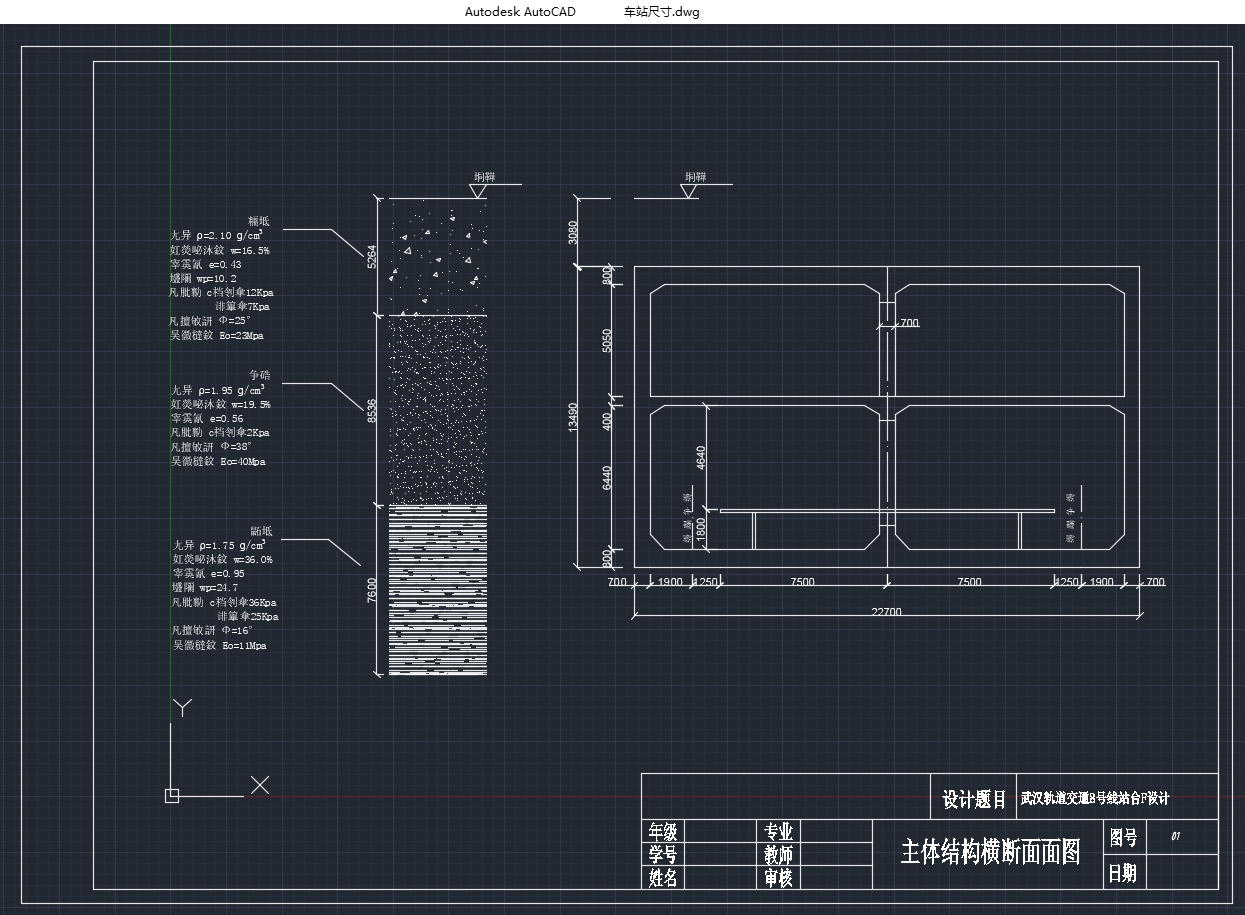Image resolution: width=1245 pixels, height=915 pixels.
Task: Select the 22700 overall width dimension
Action: (886, 612)
